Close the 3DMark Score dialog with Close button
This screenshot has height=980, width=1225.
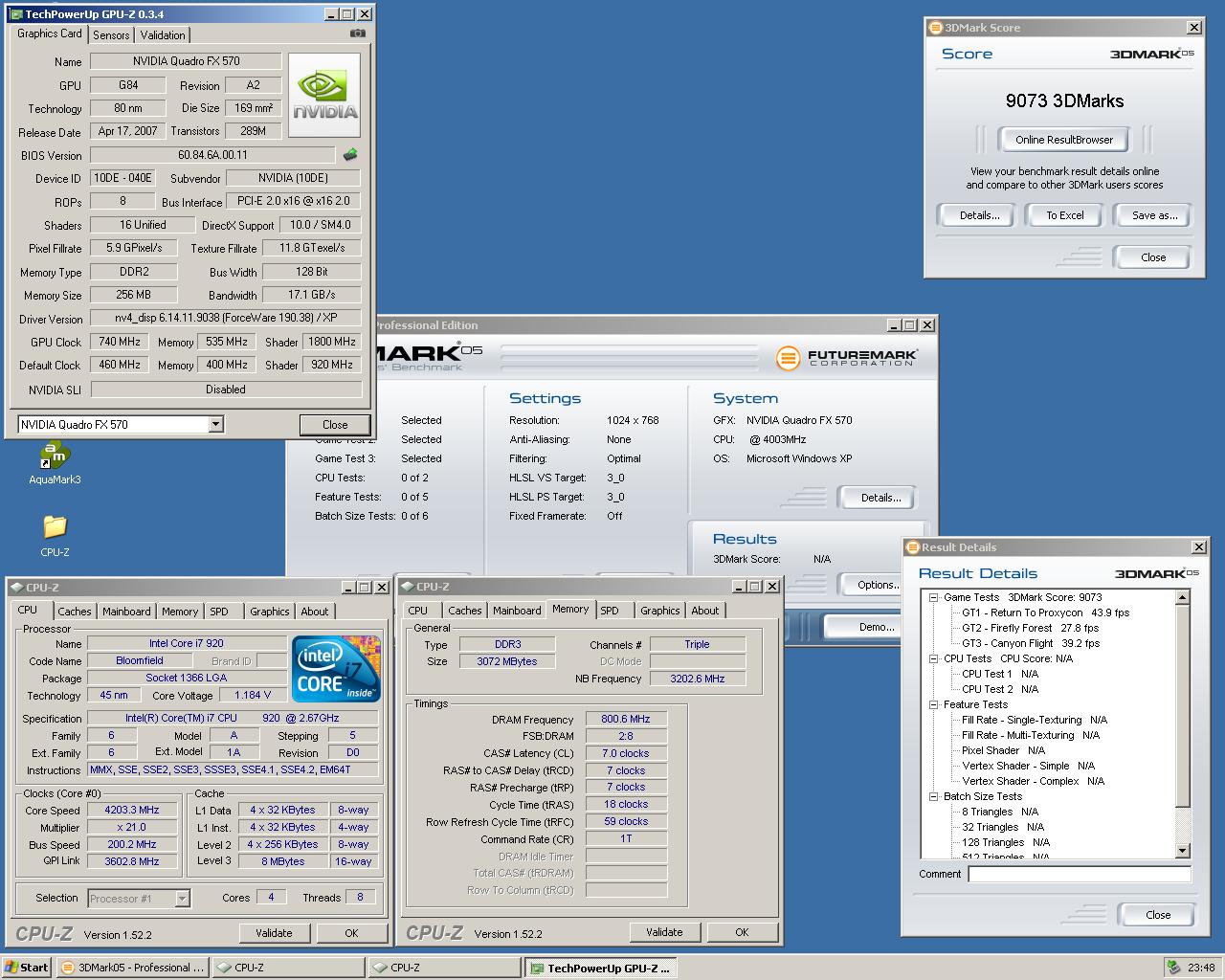coord(1153,257)
